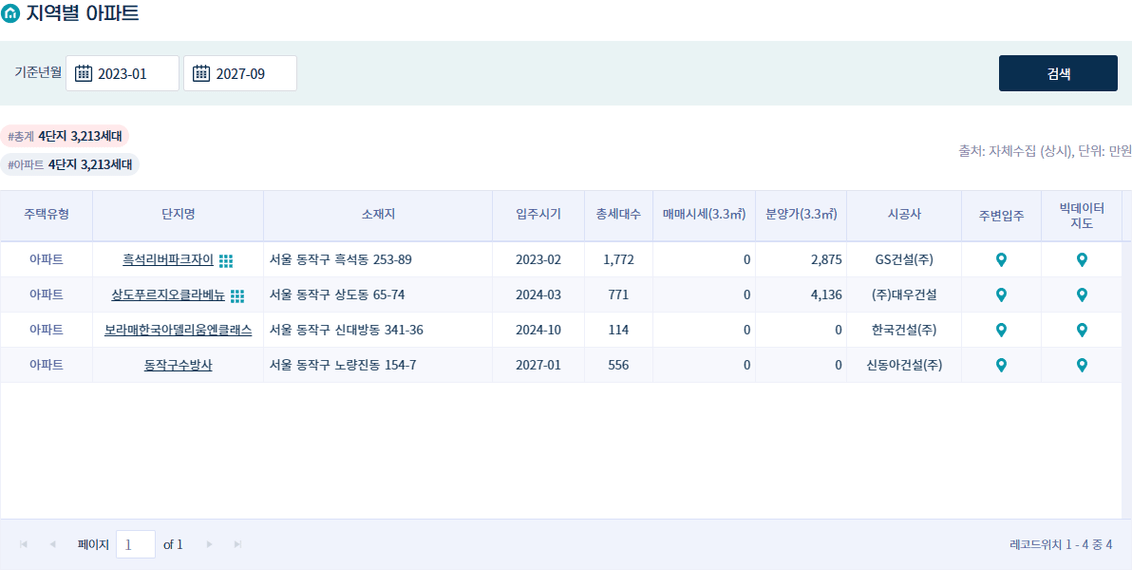Sort by 입주시기 column header
The image size is (1132, 570).
pyautogui.click(x=539, y=214)
